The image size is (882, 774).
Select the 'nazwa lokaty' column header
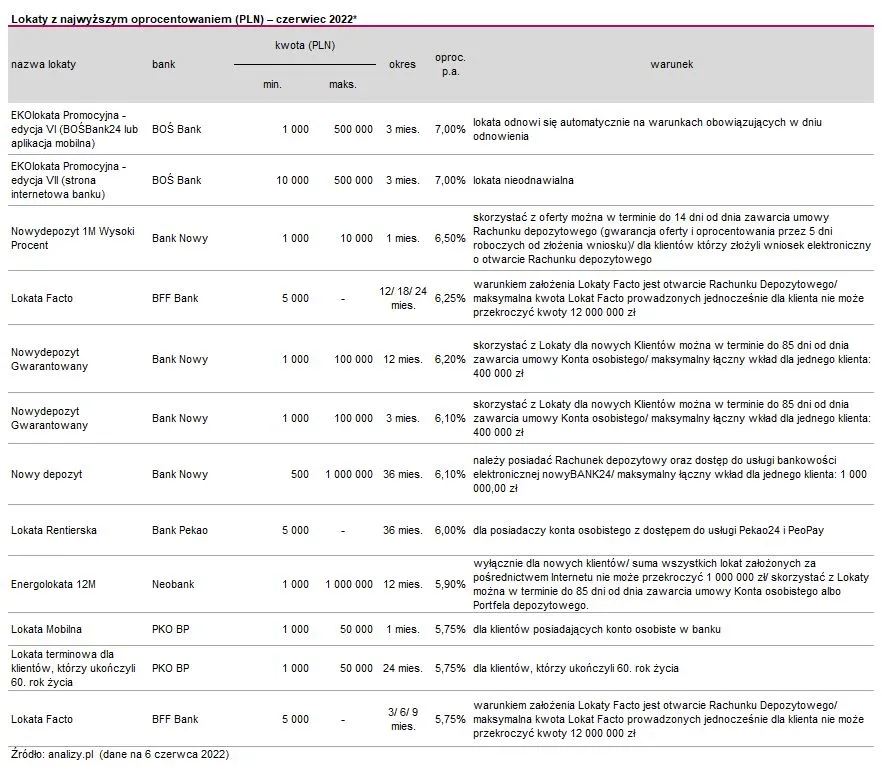click(x=43, y=64)
